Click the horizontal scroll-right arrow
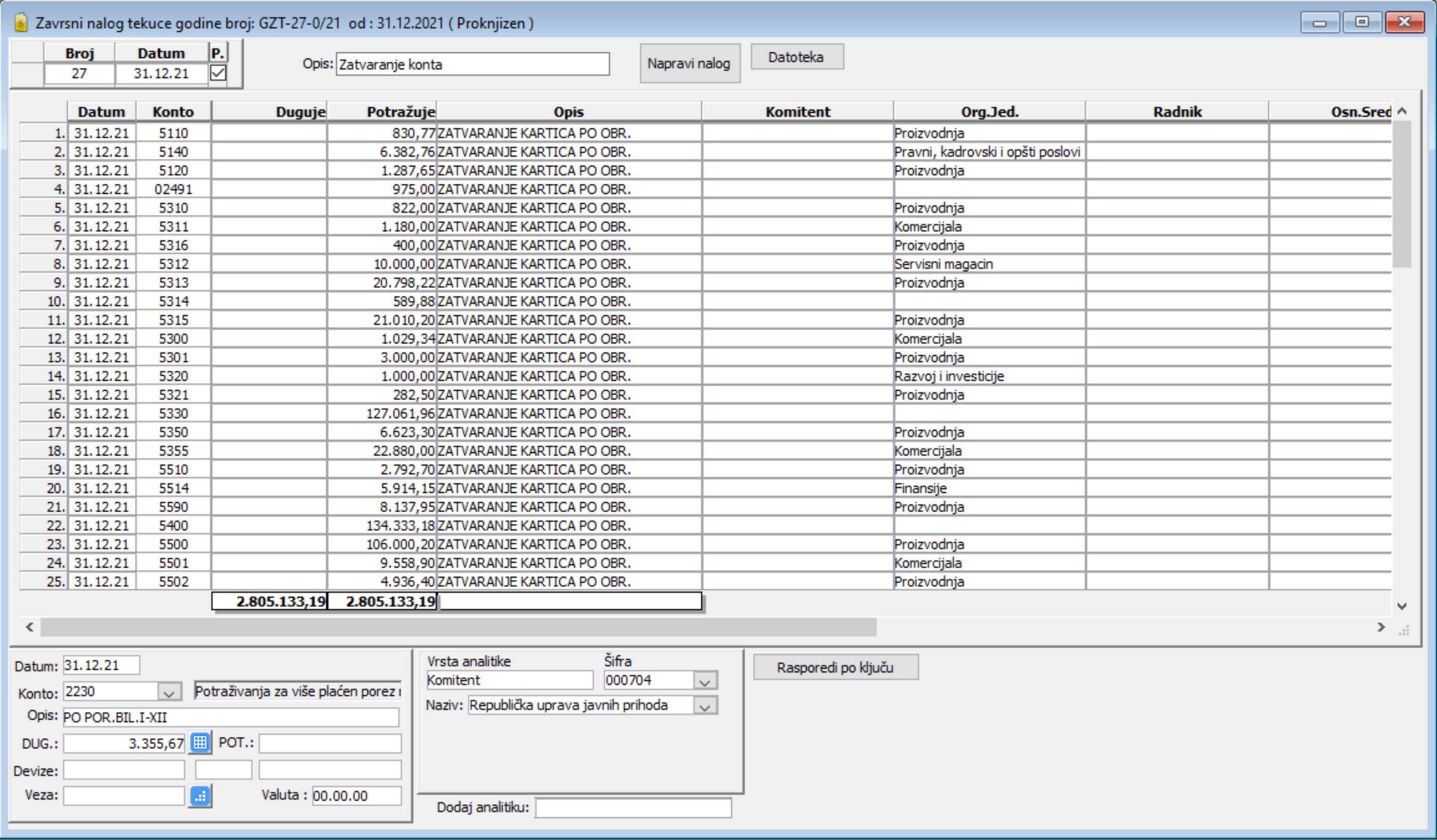 pos(1381,627)
